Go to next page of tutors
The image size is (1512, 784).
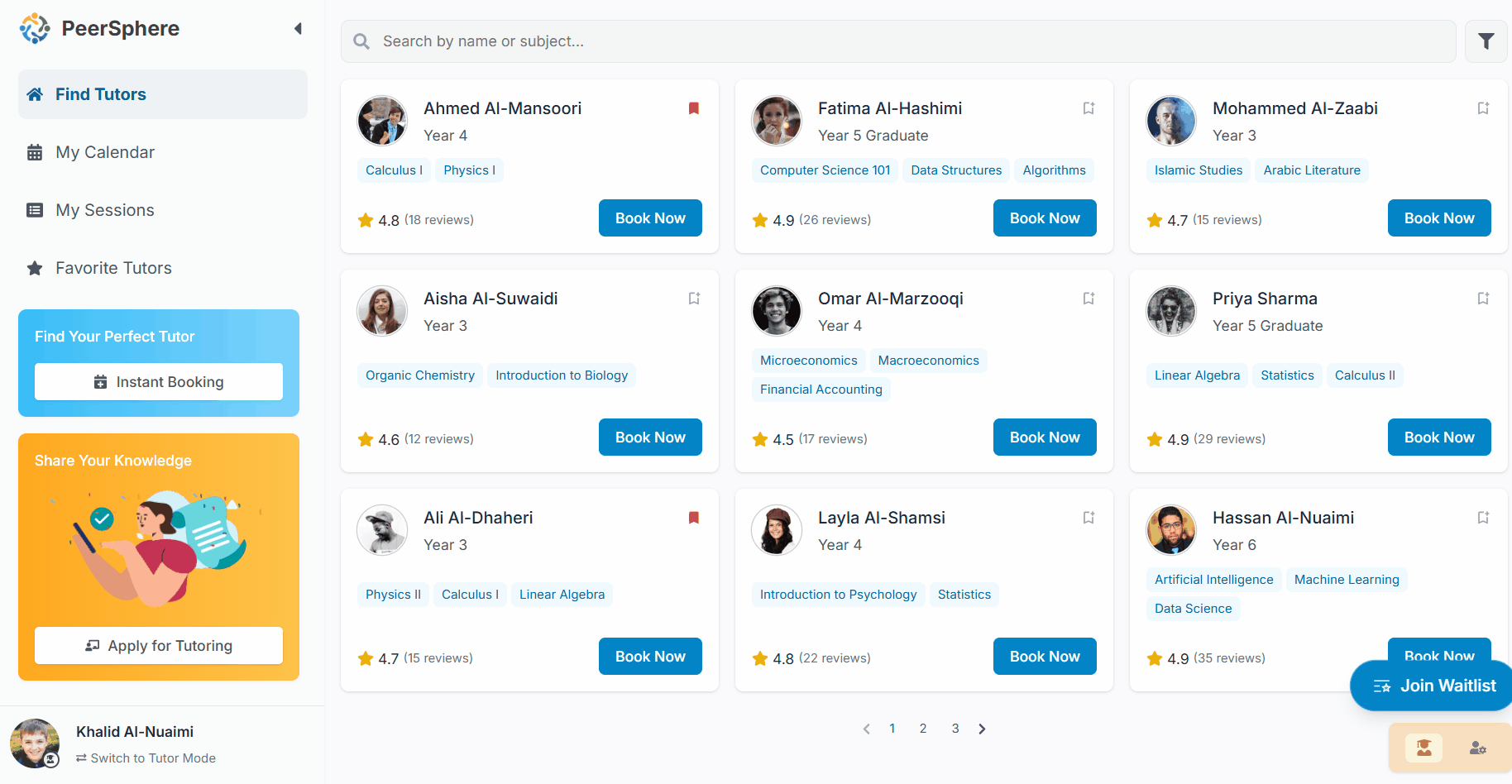coord(982,729)
